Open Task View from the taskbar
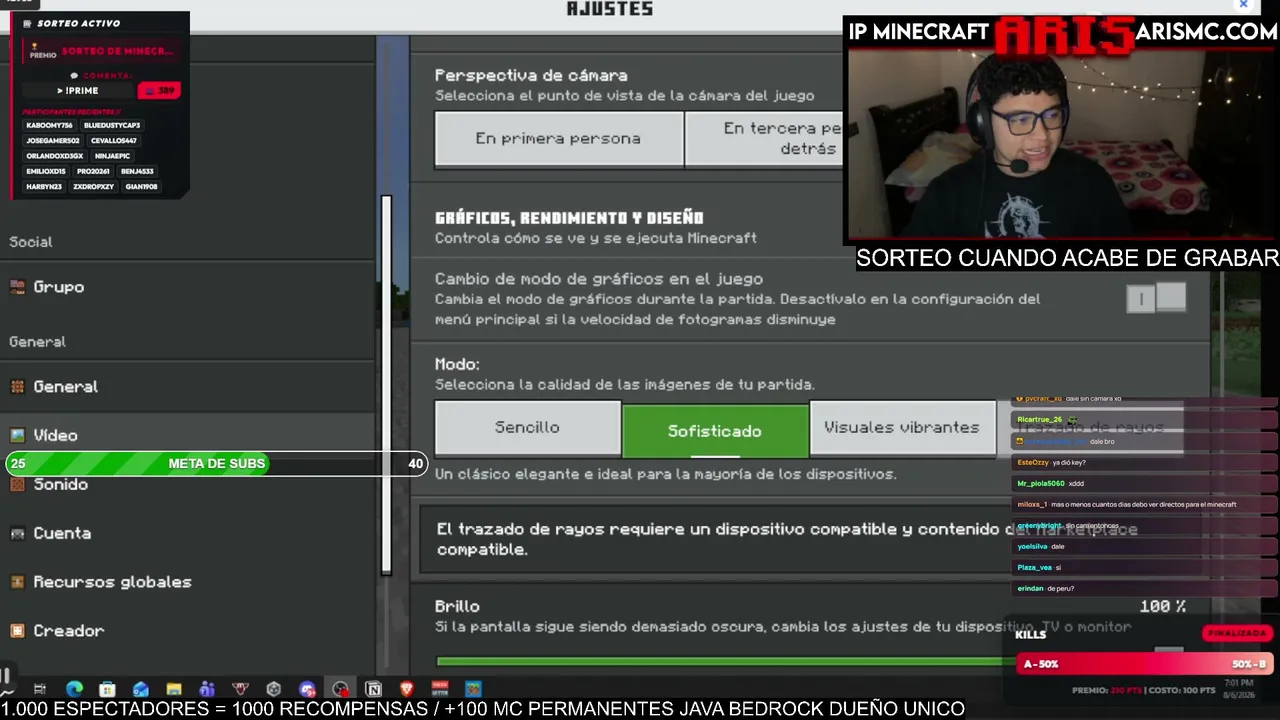 [40, 689]
